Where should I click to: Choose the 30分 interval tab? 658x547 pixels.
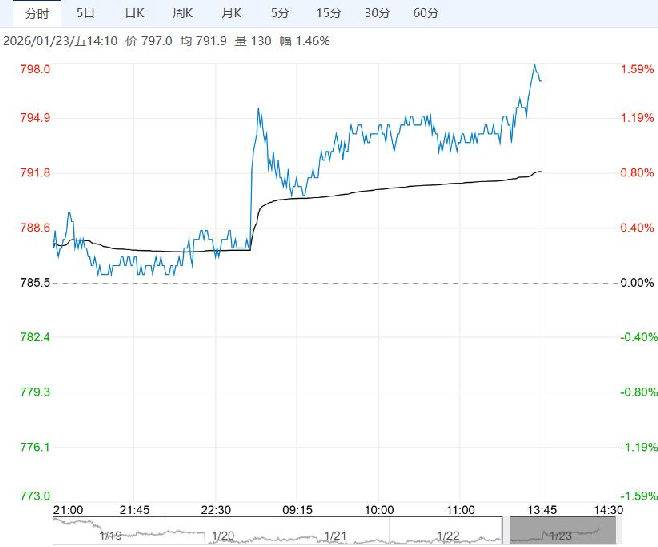click(x=377, y=13)
